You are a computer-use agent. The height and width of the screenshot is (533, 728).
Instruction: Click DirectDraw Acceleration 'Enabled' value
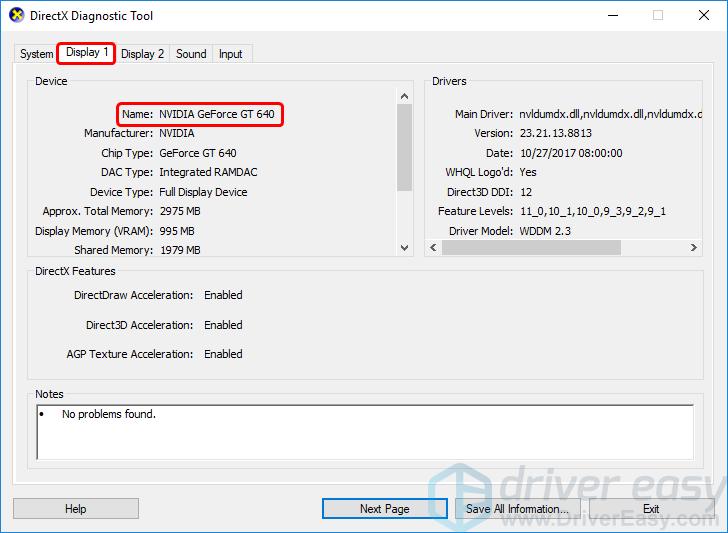point(223,295)
